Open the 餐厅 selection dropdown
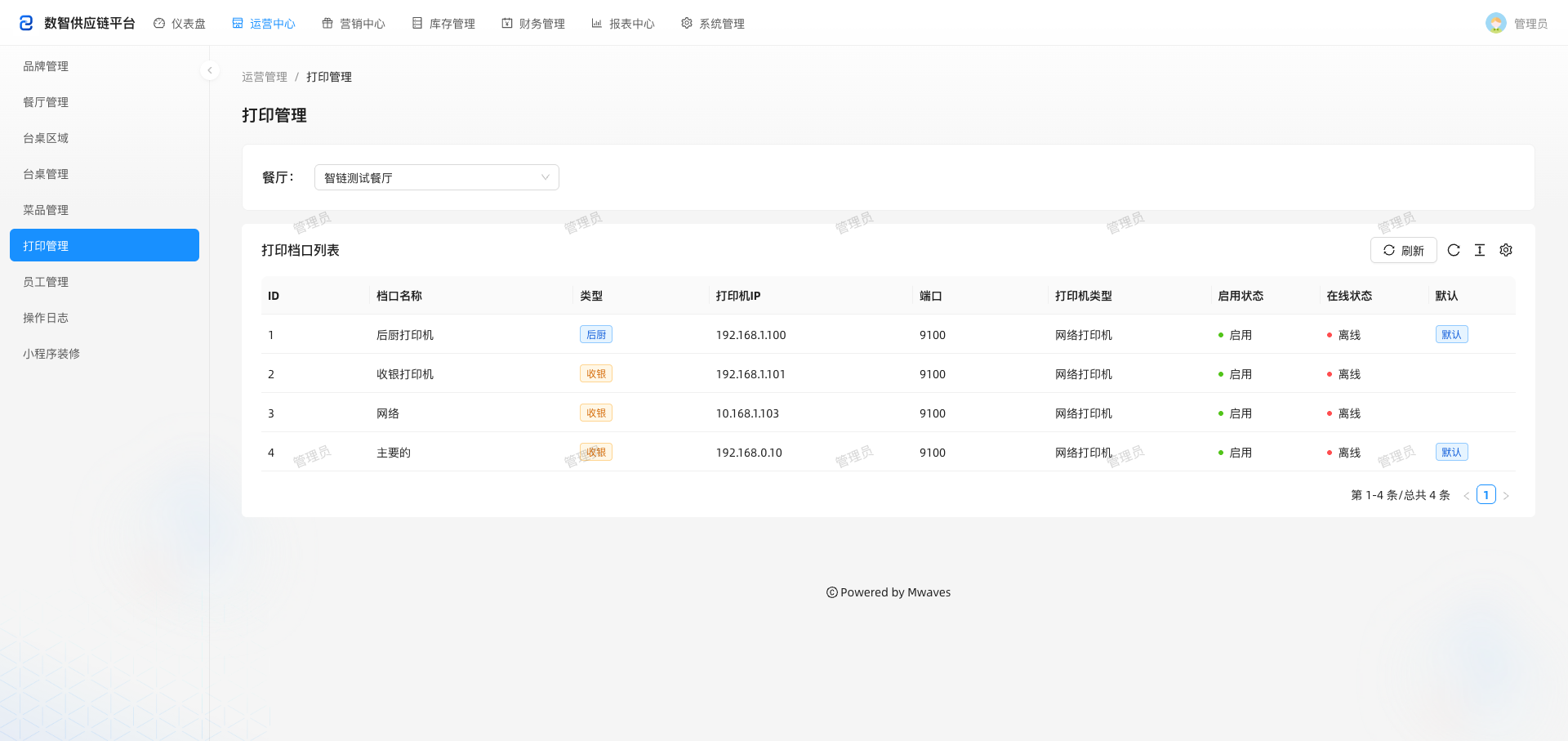 437,177
